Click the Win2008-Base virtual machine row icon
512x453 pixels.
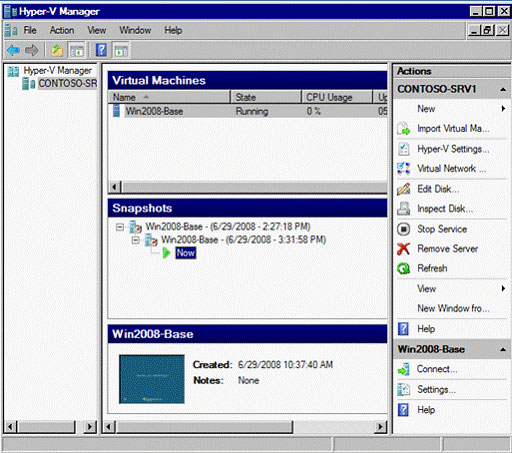[116, 111]
